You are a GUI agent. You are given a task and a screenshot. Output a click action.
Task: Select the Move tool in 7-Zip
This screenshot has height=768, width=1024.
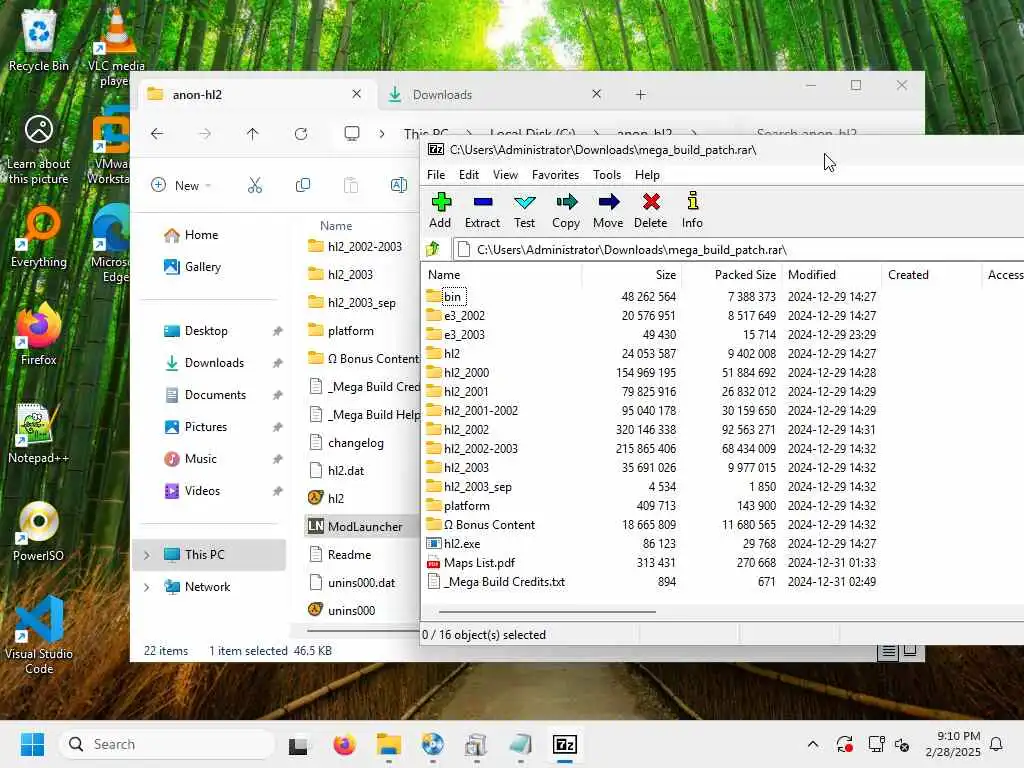(x=608, y=210)
